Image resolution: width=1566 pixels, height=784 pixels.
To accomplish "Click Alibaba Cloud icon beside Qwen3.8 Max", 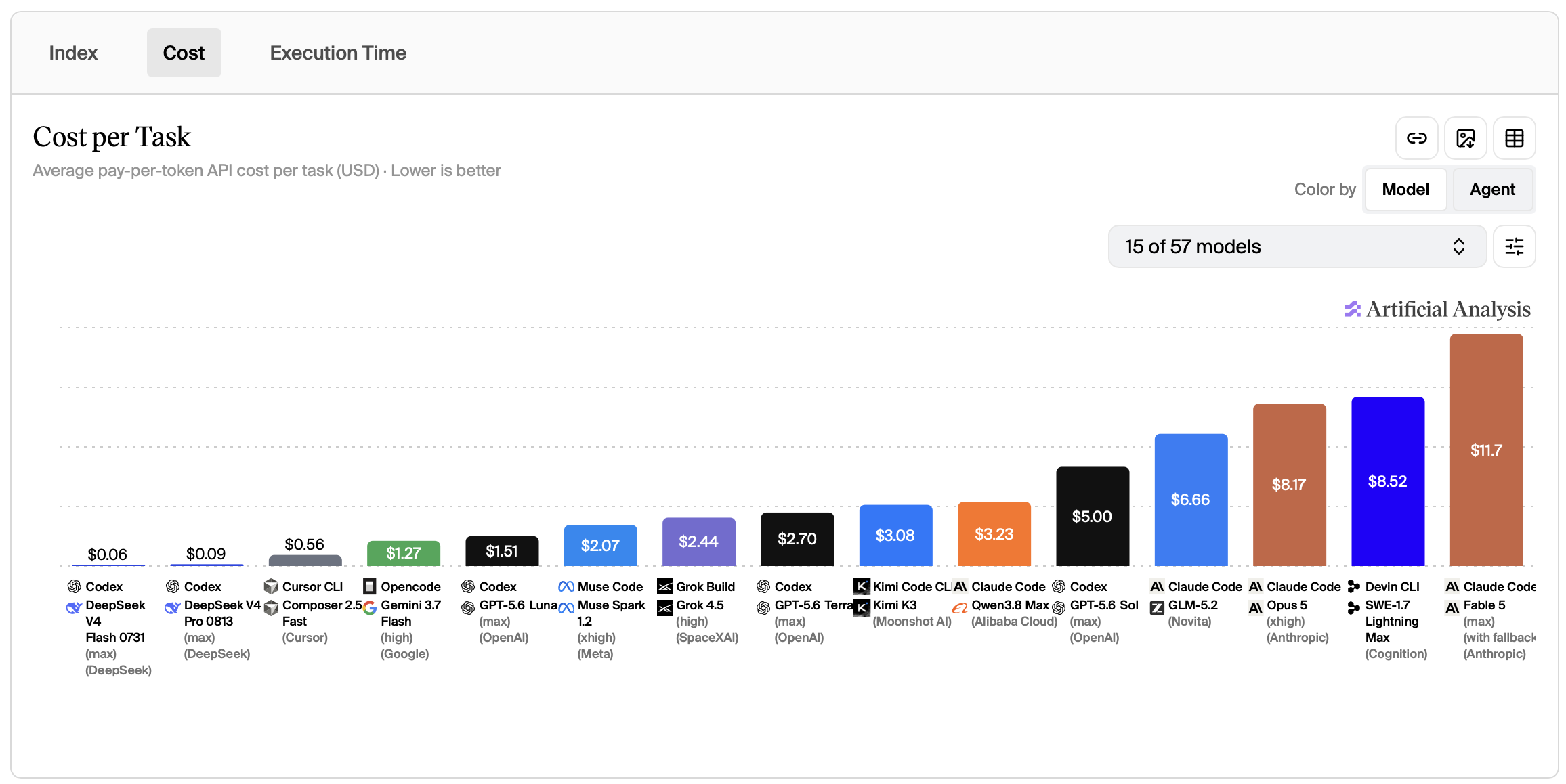I will click(960, 607).
